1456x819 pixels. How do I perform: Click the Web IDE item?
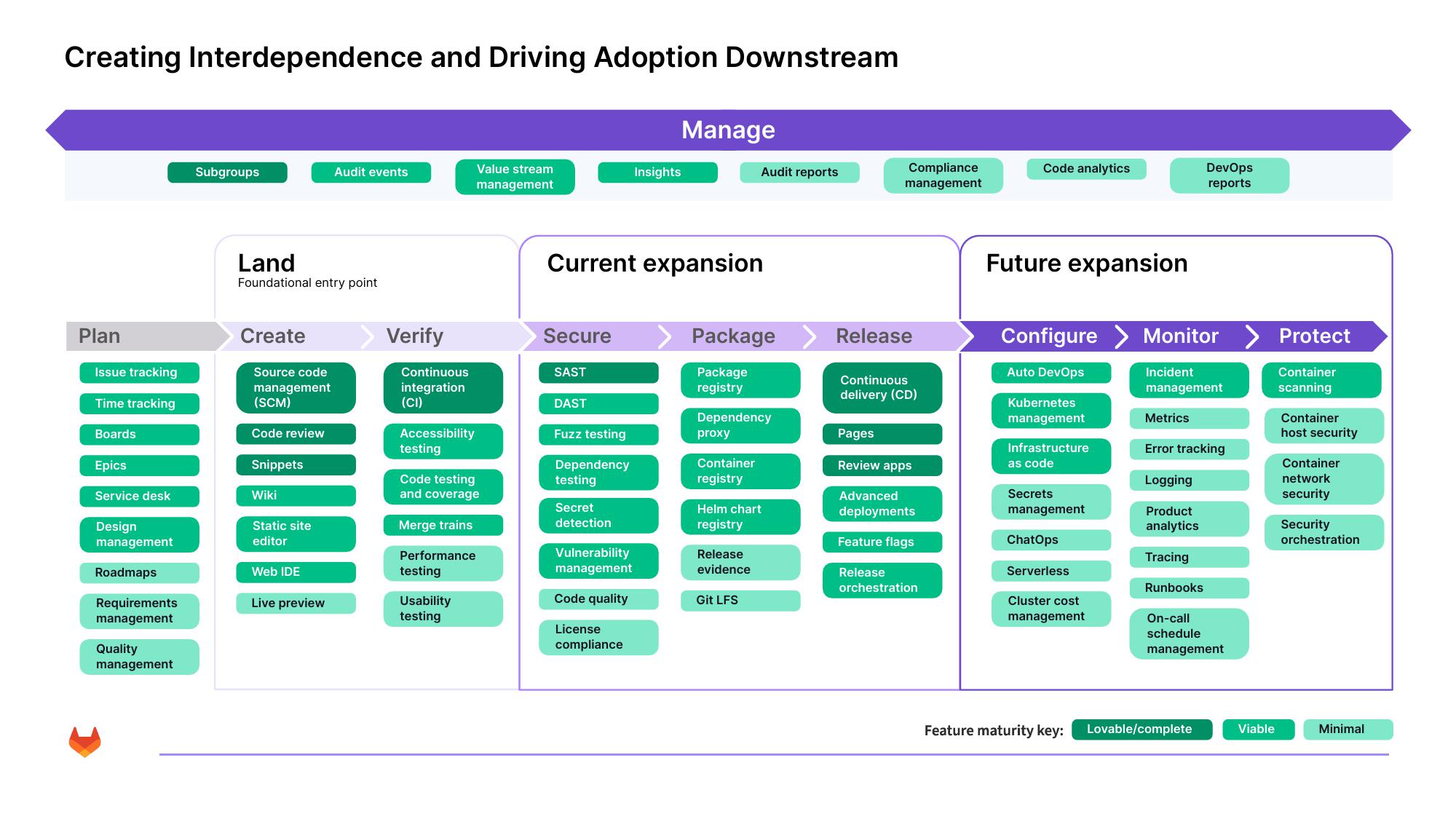[x=296, y=572]
